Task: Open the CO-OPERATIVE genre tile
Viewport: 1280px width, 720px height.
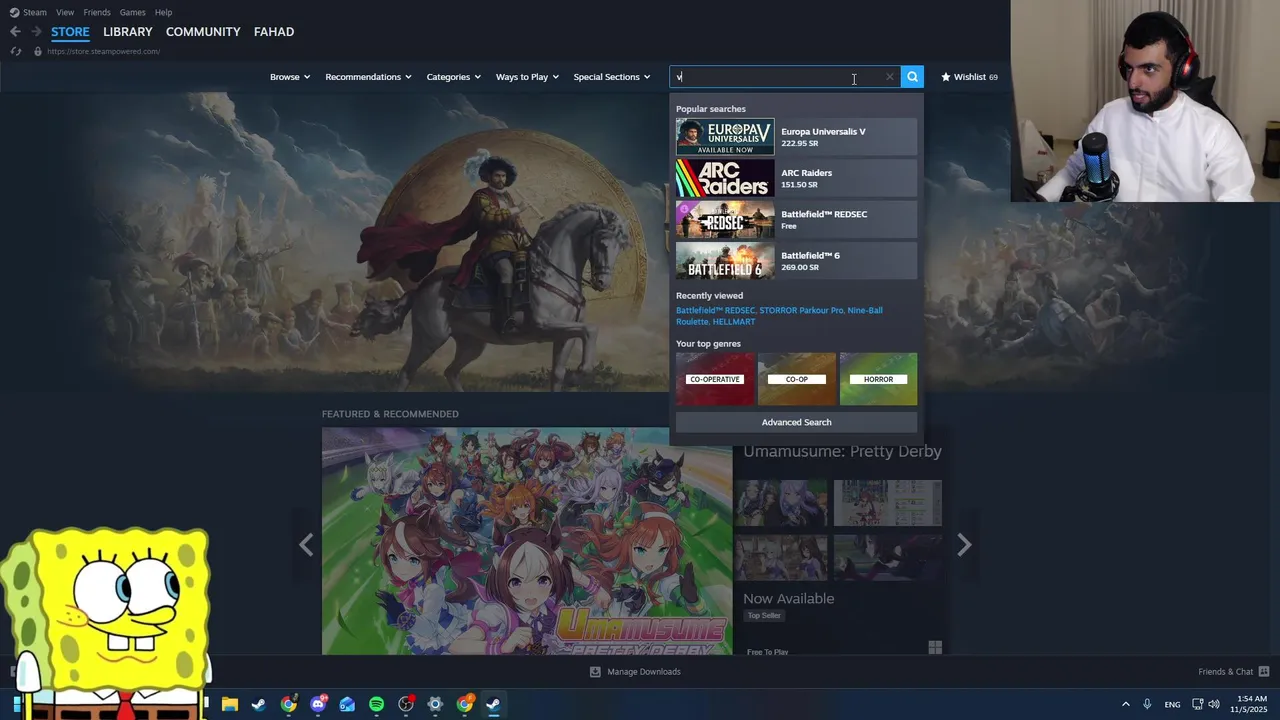Action: click(x=715, y=379)
